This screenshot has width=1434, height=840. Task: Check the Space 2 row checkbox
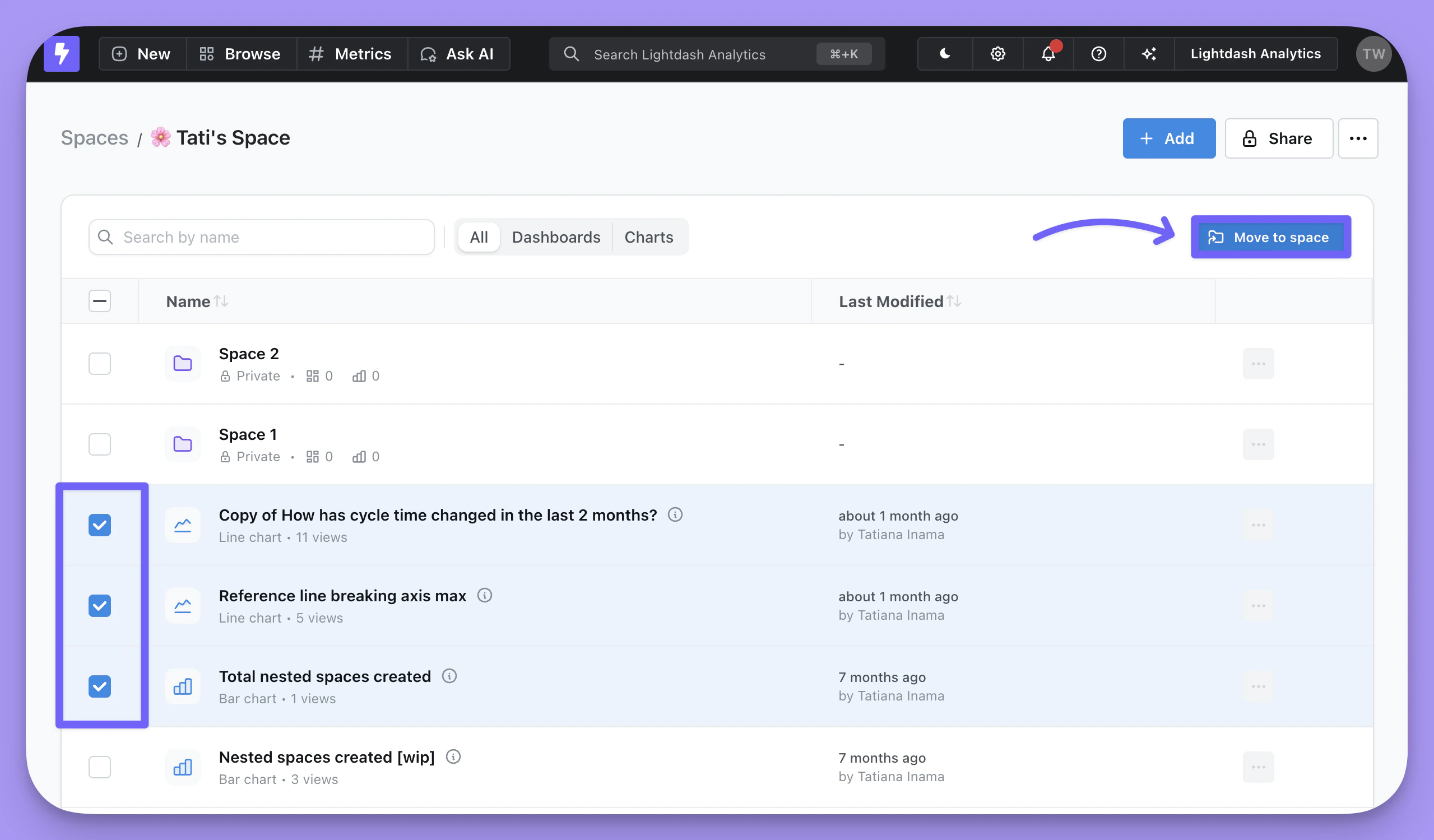pyautogui.click(x=100, y=364)
